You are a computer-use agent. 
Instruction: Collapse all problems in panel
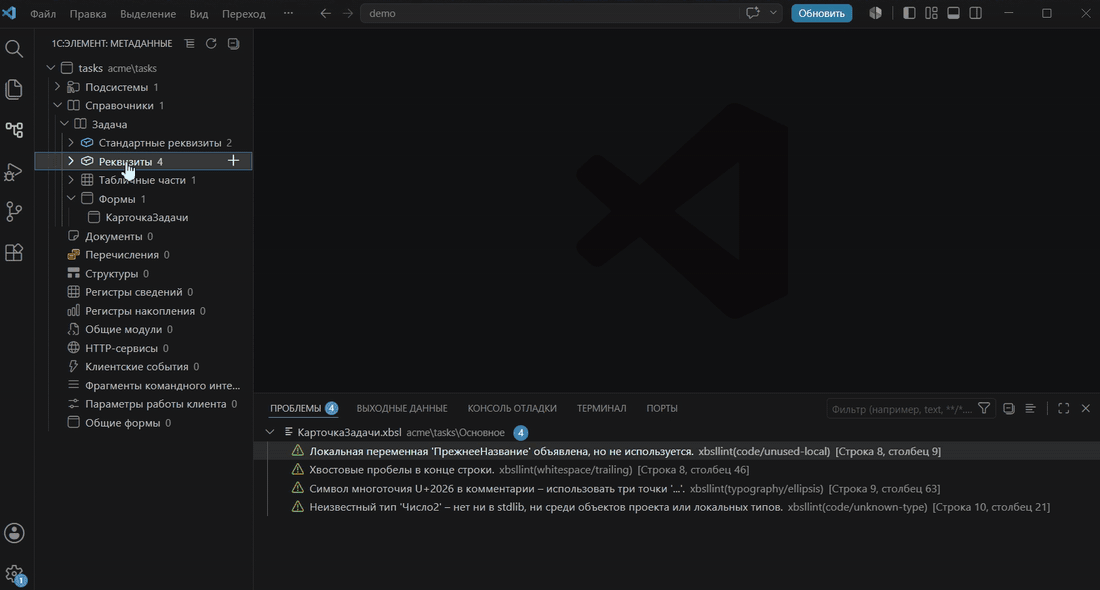pos(1009,408)
